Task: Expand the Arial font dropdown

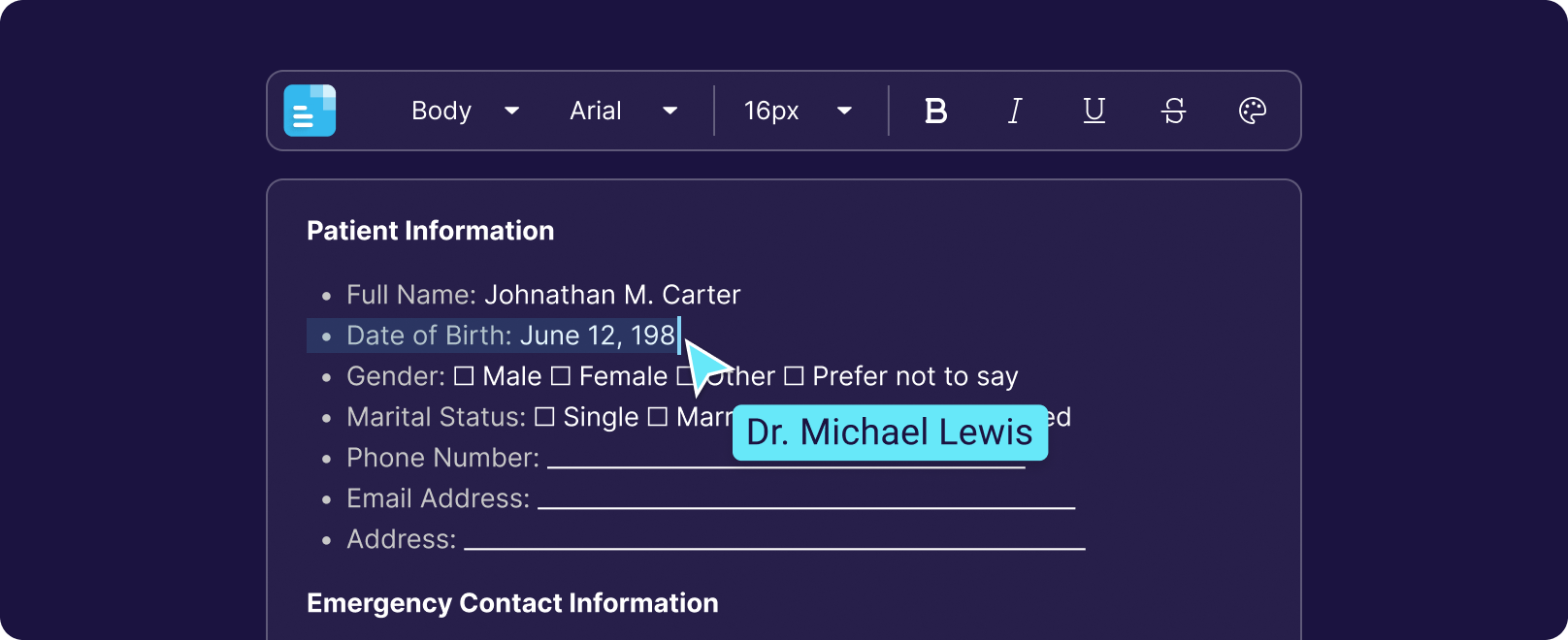Action: pyautogui.click(x=623, y=111)
